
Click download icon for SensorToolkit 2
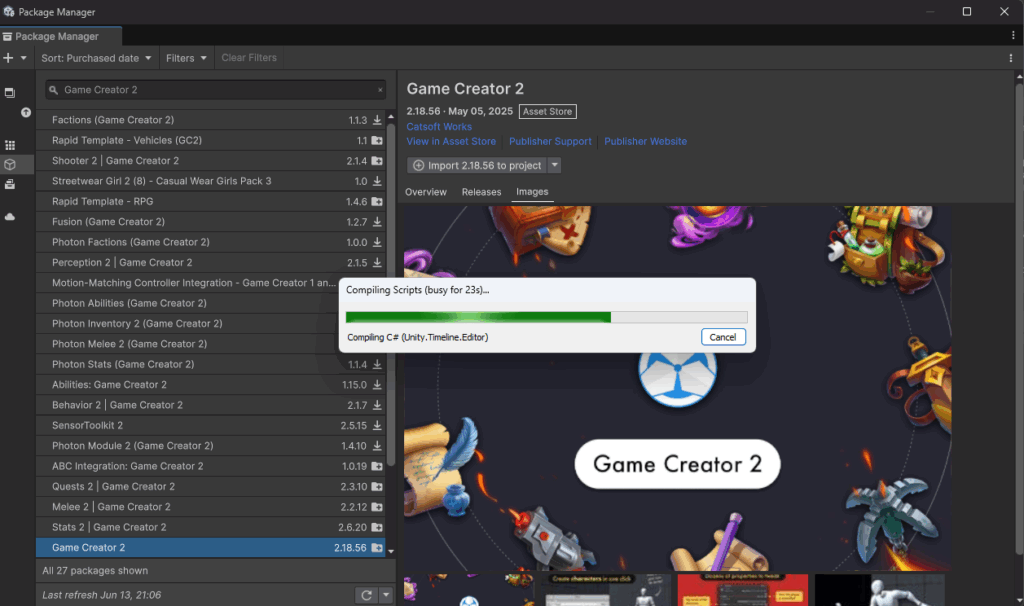[377, 425]
